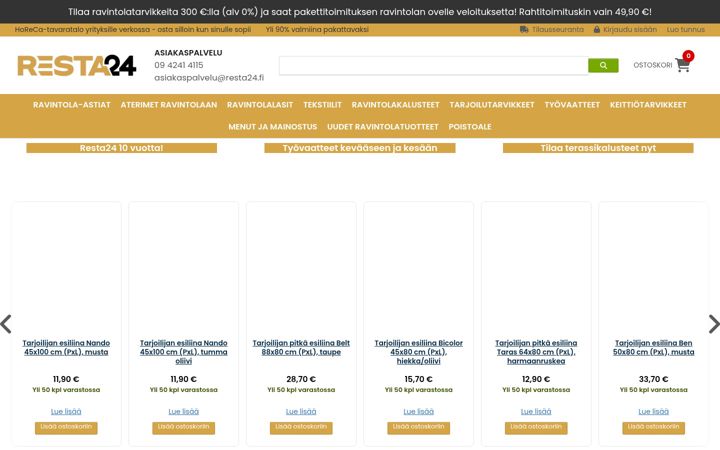The height and width of the screenshot is (450, 720).
Task: Open Resta24 10 vuotta! banner
Action: click(x=121, y=148)
